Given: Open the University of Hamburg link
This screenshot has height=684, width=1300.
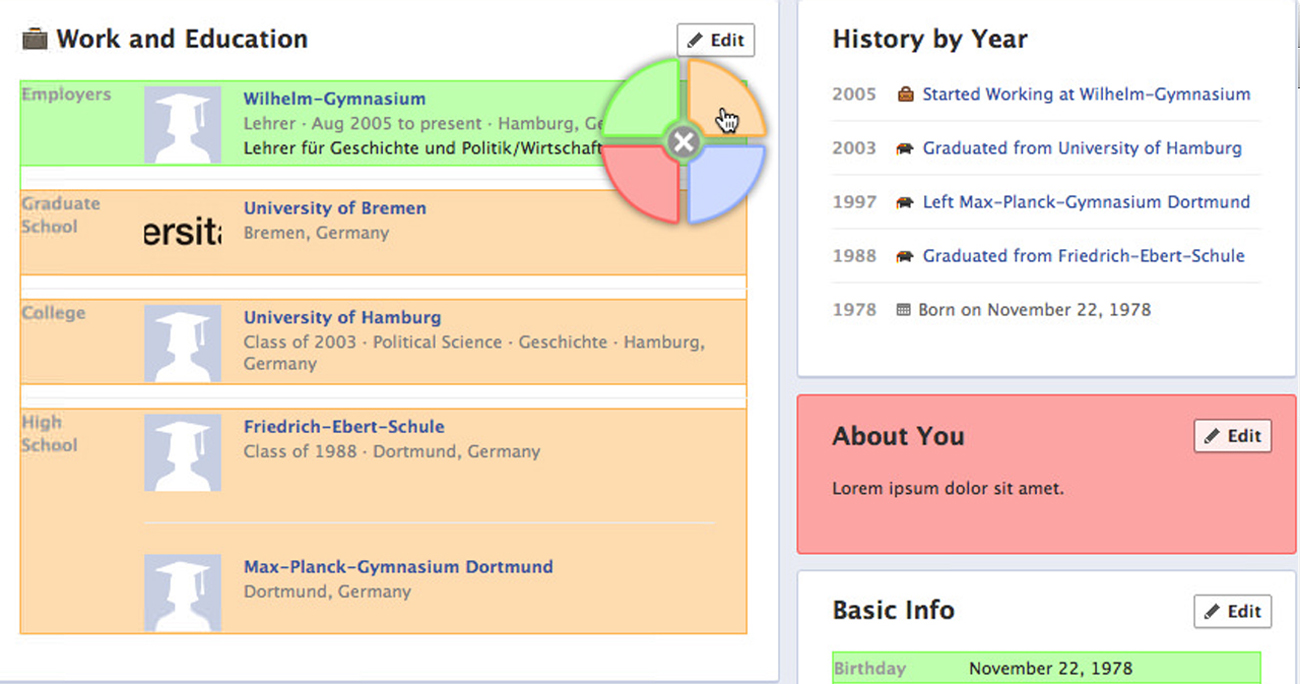Looking at the screenshot, I should click(342, 317).
